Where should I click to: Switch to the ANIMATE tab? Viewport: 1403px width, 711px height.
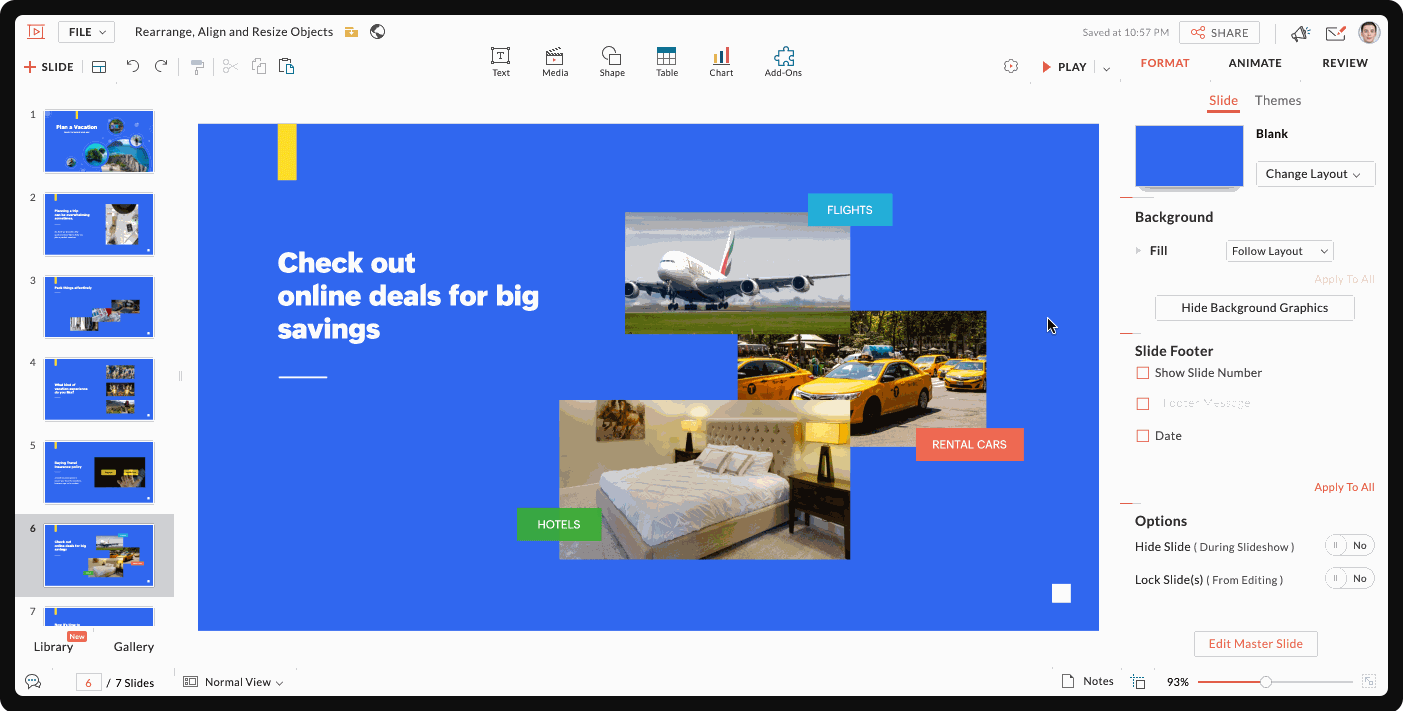(1255, 63)
